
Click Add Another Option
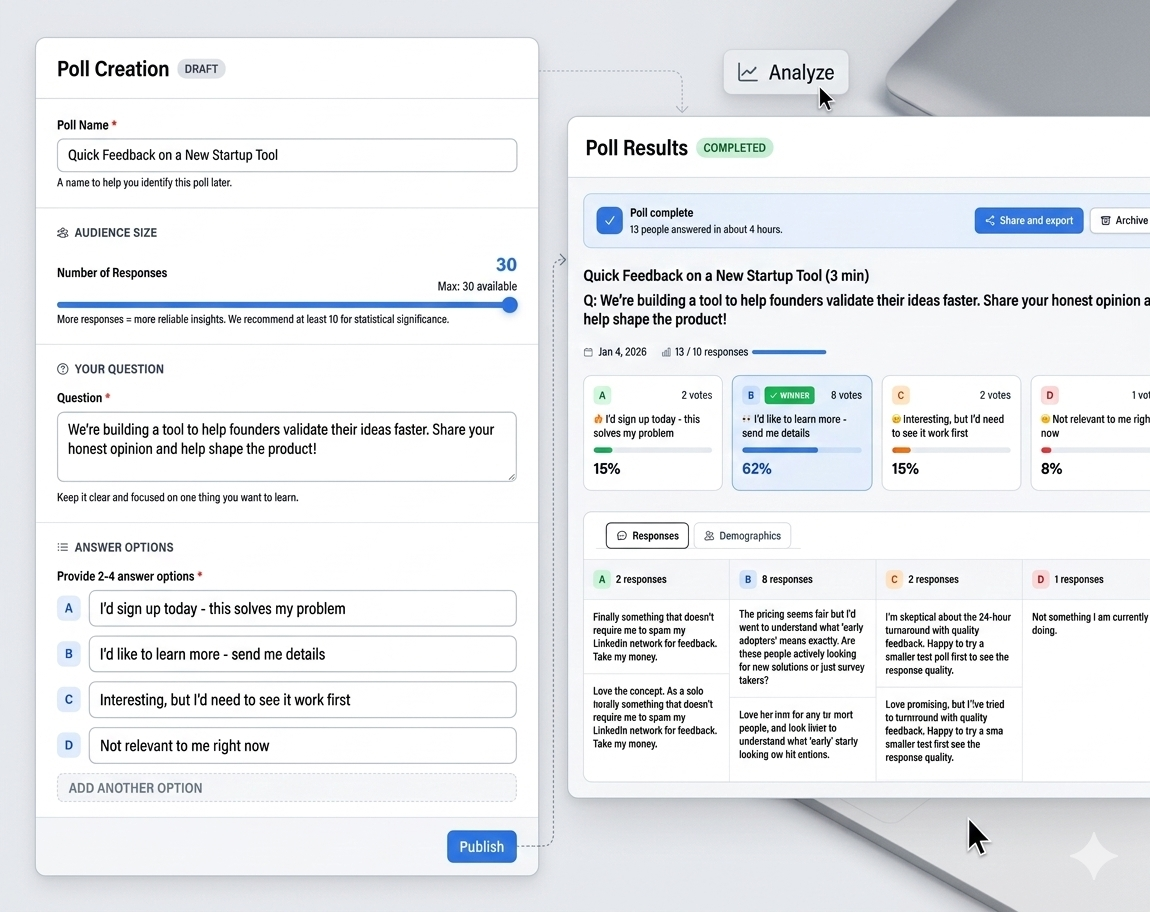(286, 788)
